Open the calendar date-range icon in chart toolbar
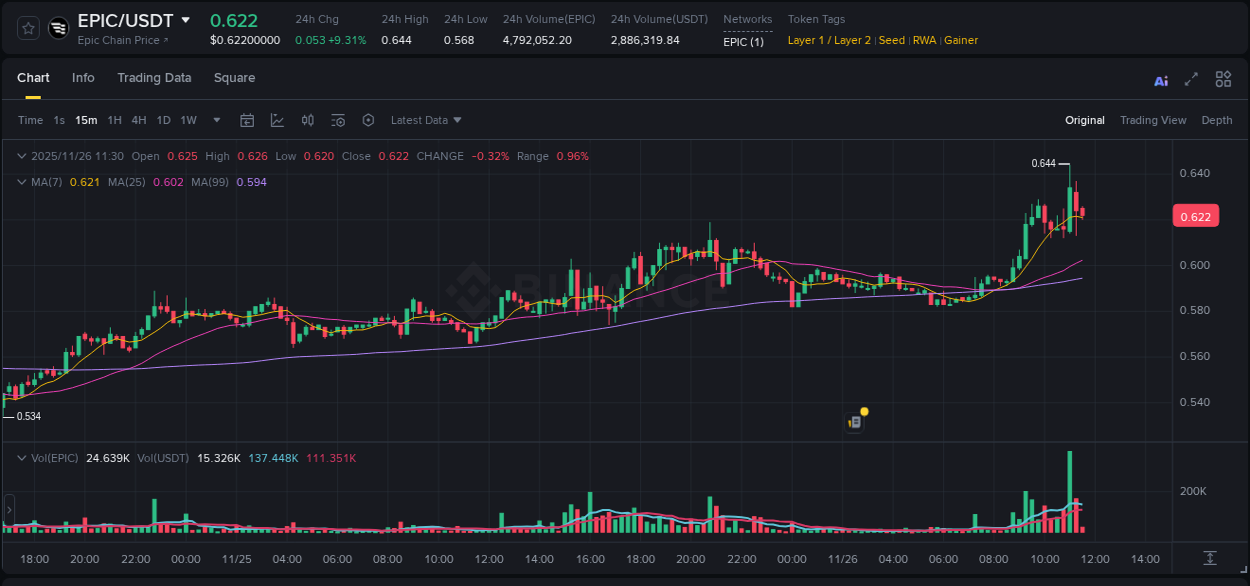The width and height of the screenshot is (1250, 586). click(247, 120)
